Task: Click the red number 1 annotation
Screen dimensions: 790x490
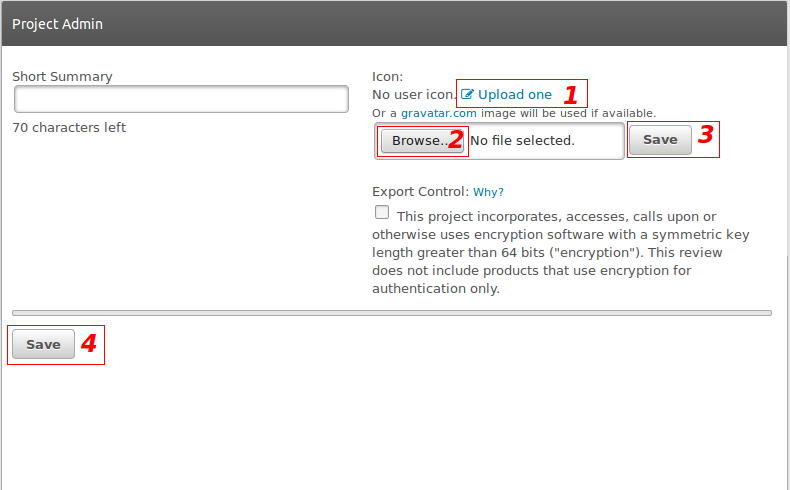Action: click(x=570, y=95)
